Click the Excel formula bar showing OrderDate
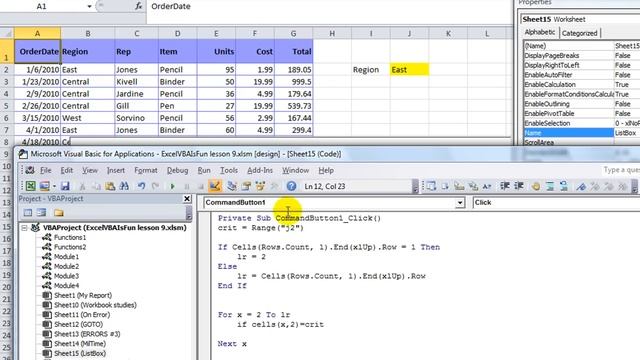 [x=329, y=7]
